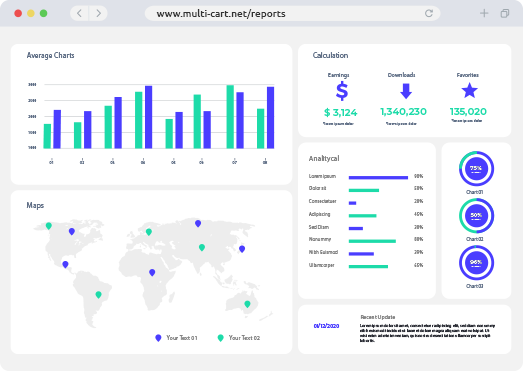The image size is (523, 371).
Task: Click the purple map pin on northern Russia
Action: click(198, 223)
